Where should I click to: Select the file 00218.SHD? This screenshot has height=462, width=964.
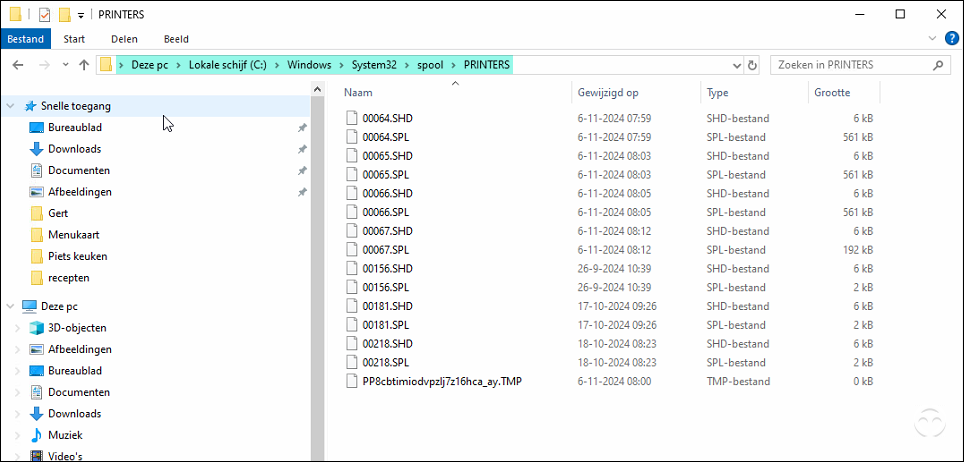tap(387, 343)
